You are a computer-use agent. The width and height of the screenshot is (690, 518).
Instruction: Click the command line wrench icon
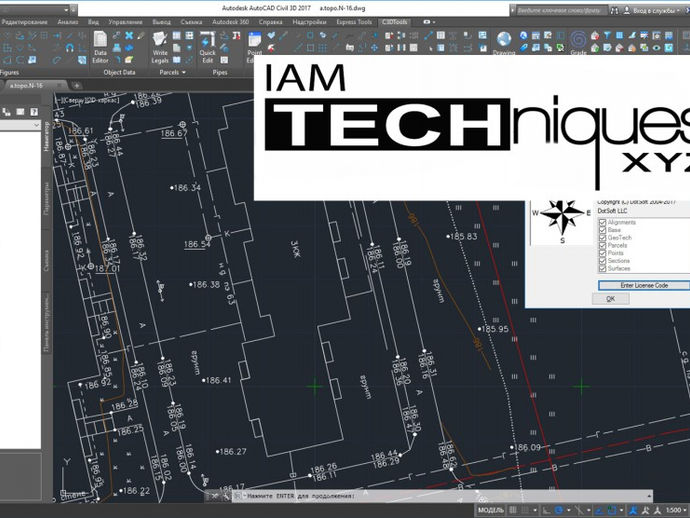coord(225,496)
